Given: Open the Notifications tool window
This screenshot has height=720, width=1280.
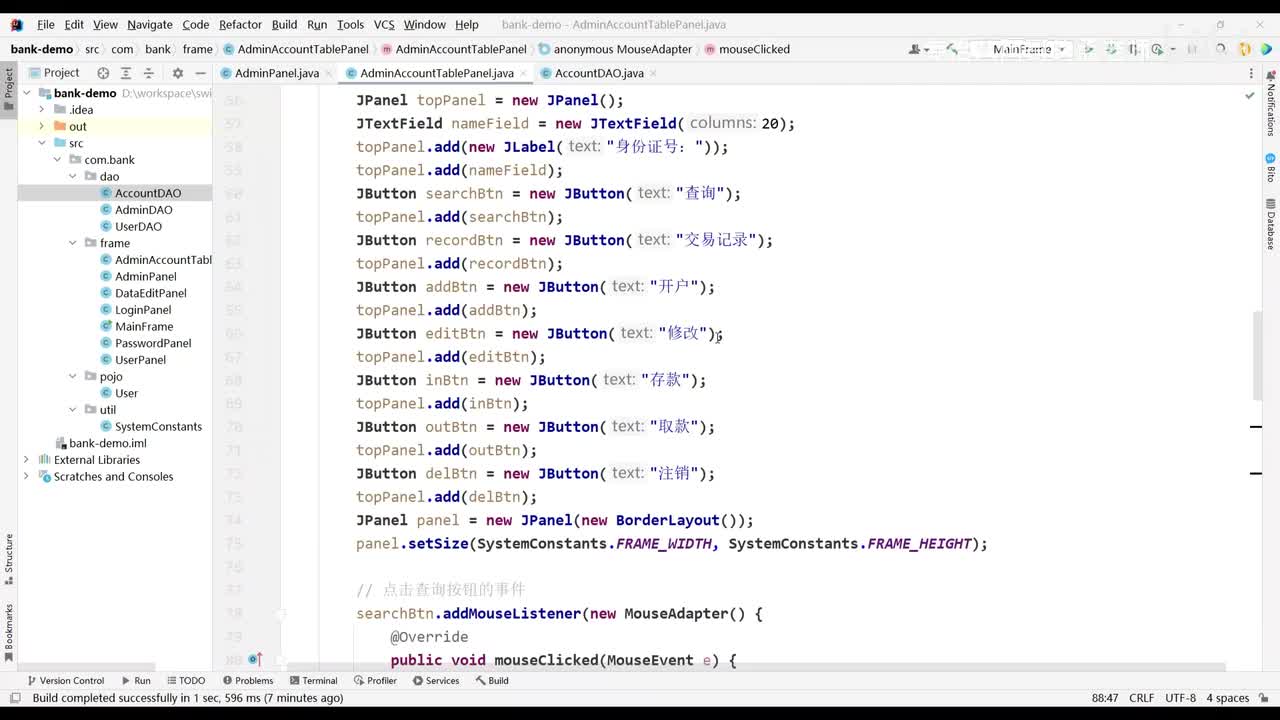Looking at the screenshot, I should [1271, 103].
